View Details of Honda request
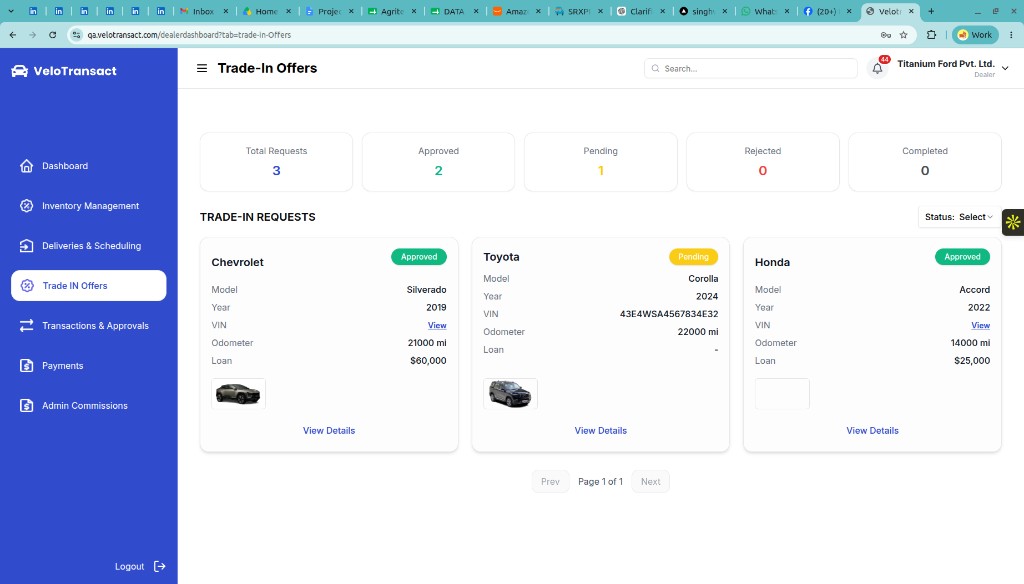Image resolution: width=1024 pixels, height=584 pixels. [x=872, y=430]
